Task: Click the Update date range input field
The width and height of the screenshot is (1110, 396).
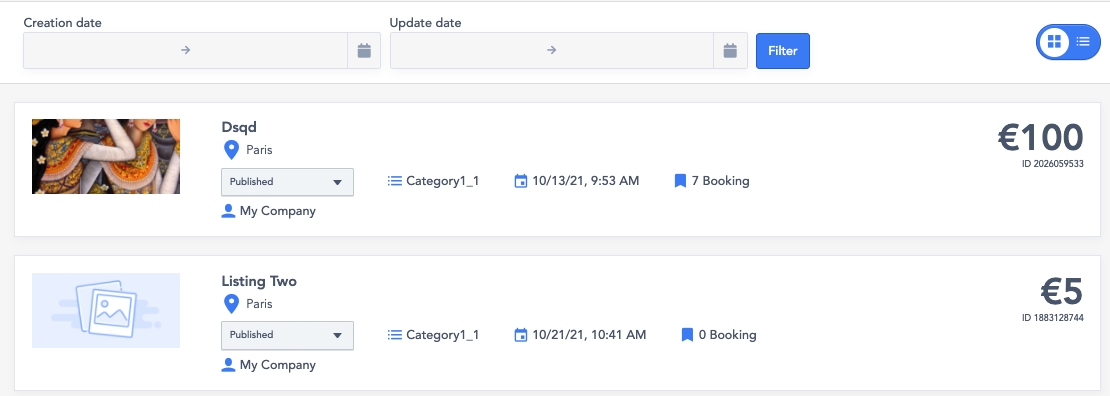Action: click(551, 50)
